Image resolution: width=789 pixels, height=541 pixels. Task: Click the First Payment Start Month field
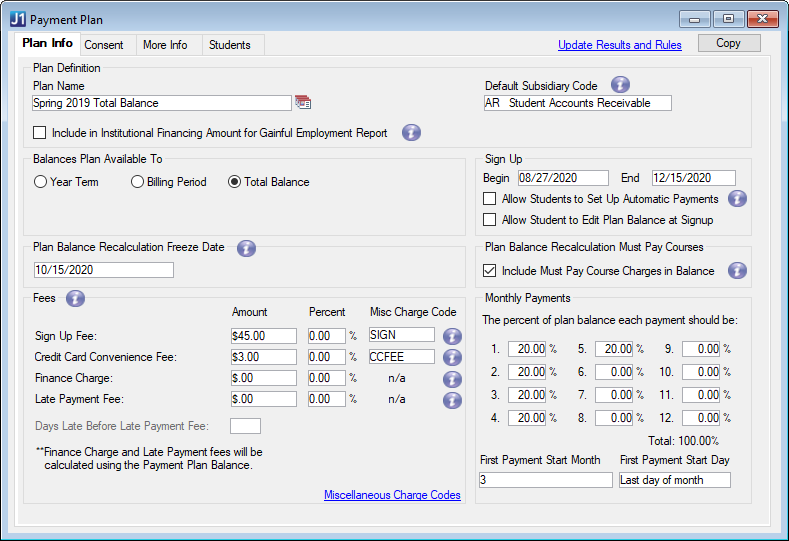pyautogui.click(x=545, y=480)
